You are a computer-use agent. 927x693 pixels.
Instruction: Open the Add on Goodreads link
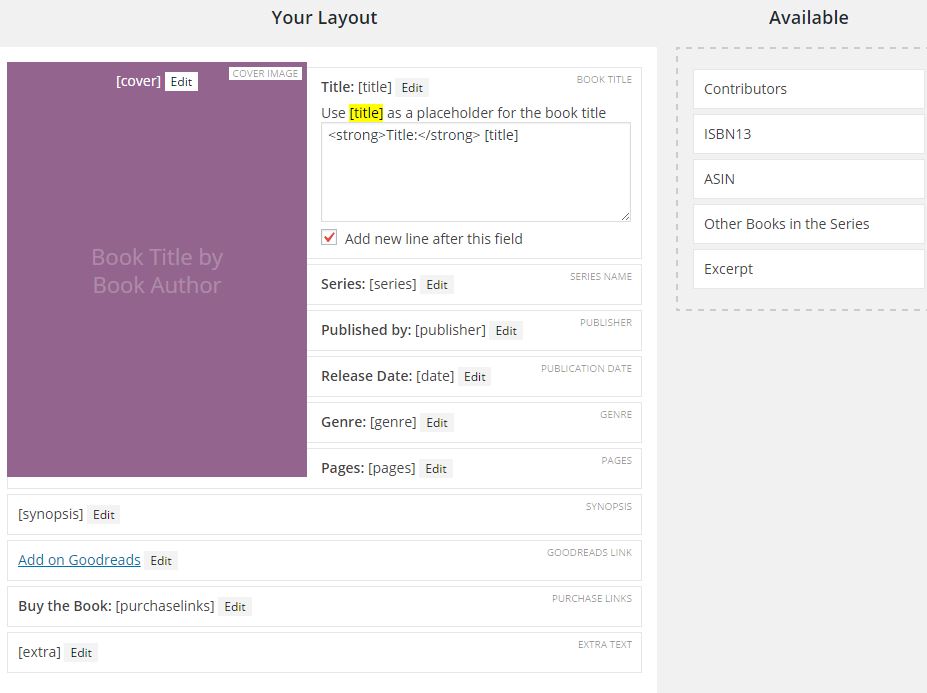79,560
